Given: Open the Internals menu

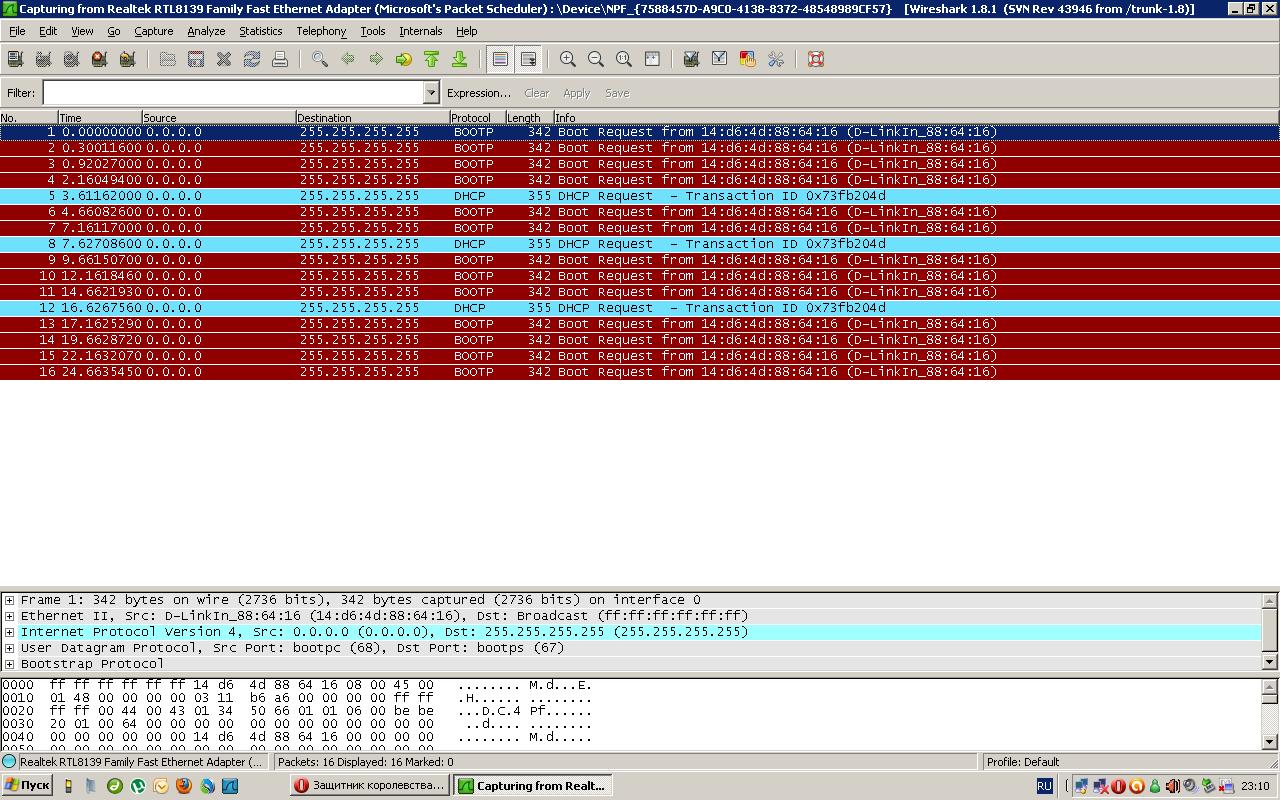Looking at the screenshot, I should pos(420,31).
